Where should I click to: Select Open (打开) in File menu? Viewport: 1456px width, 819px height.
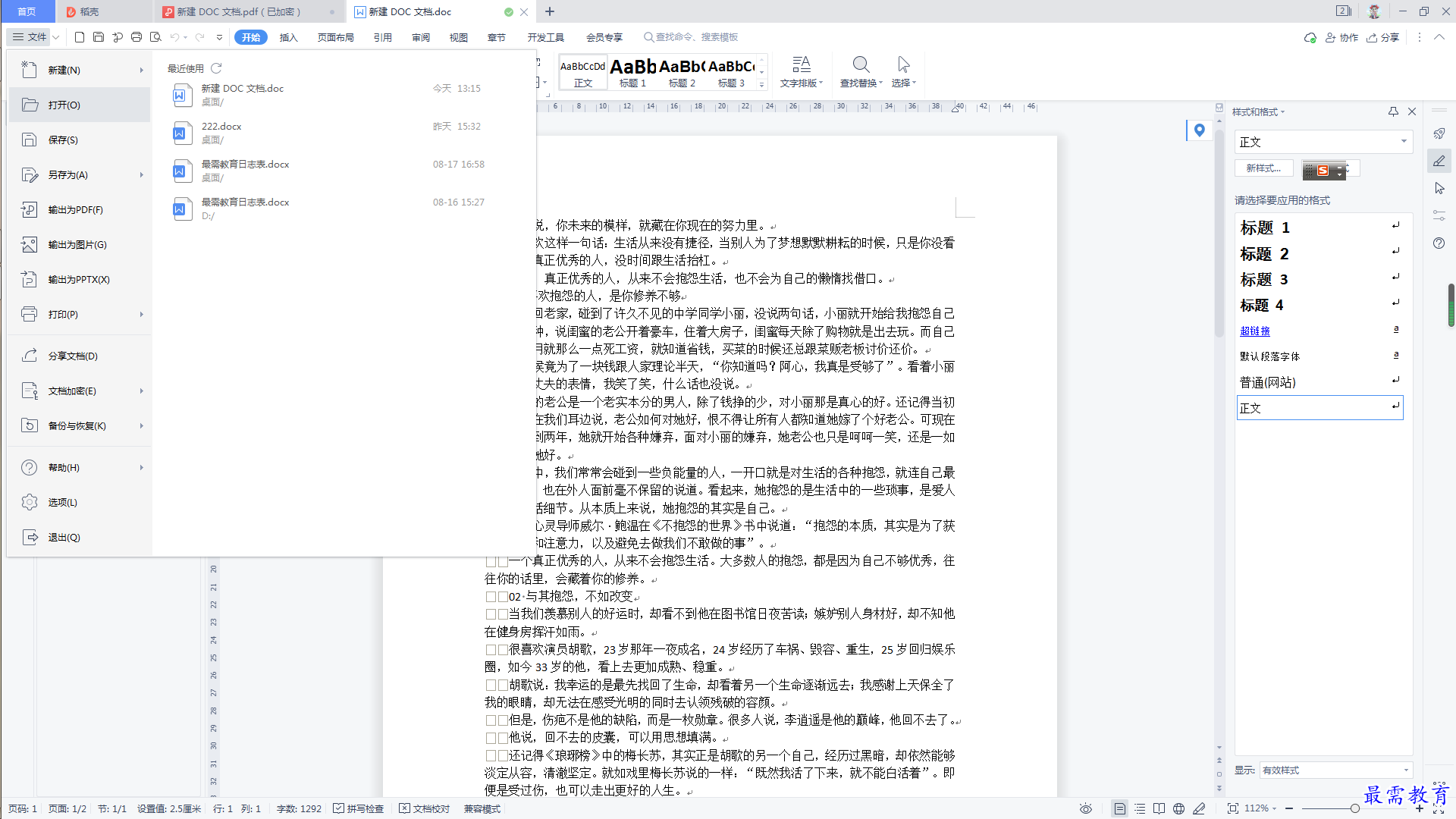pos(80,105)
